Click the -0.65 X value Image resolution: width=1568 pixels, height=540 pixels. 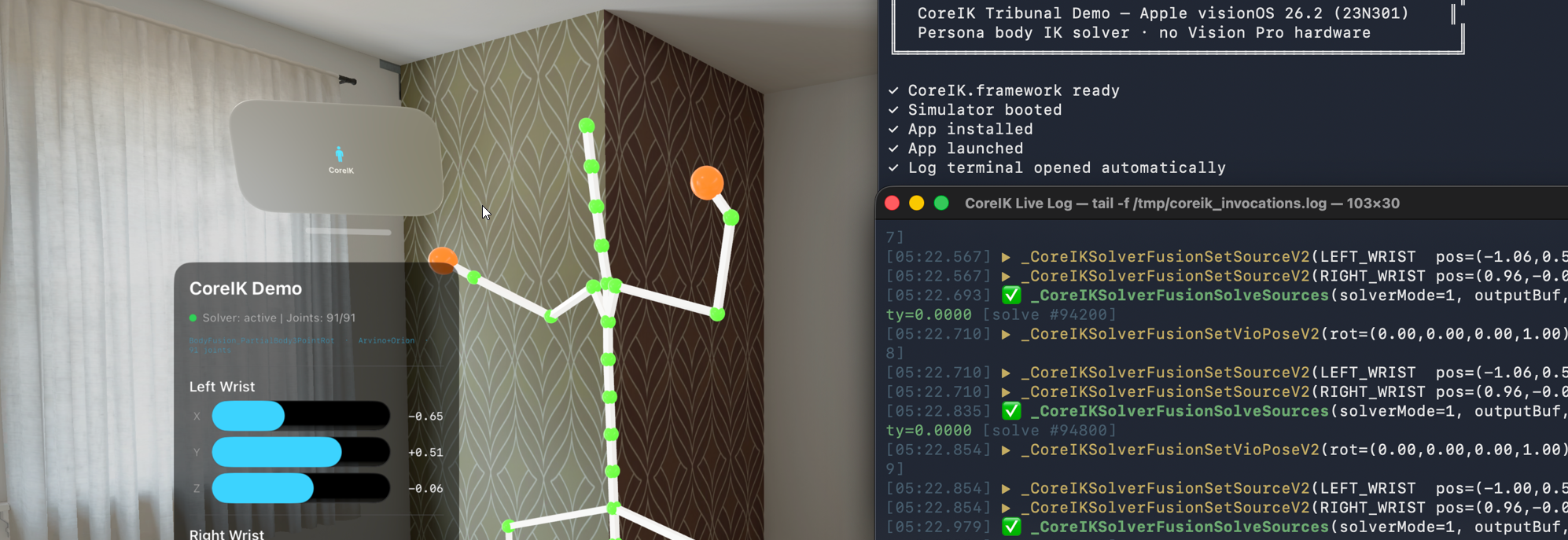tap(425, 417)
